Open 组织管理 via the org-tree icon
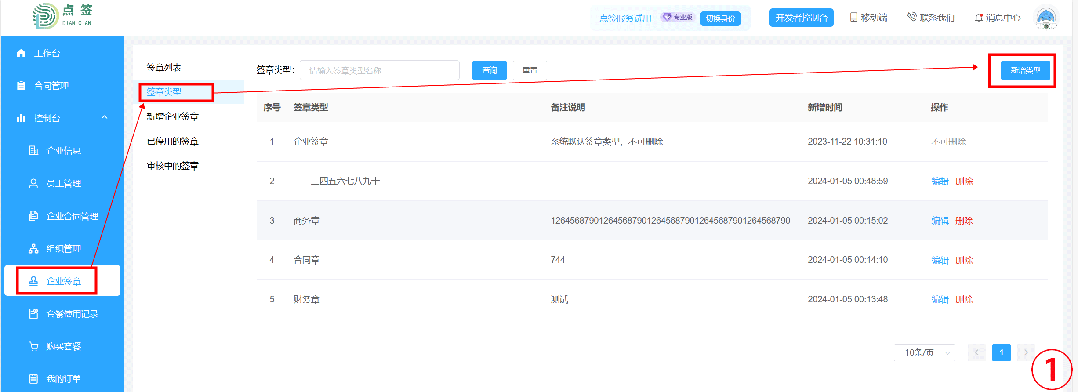 tap(33, 248)
